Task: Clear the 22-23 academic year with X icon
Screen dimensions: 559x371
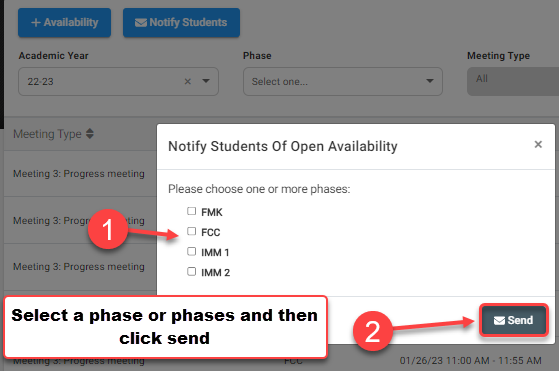Action: pos(188,82)
